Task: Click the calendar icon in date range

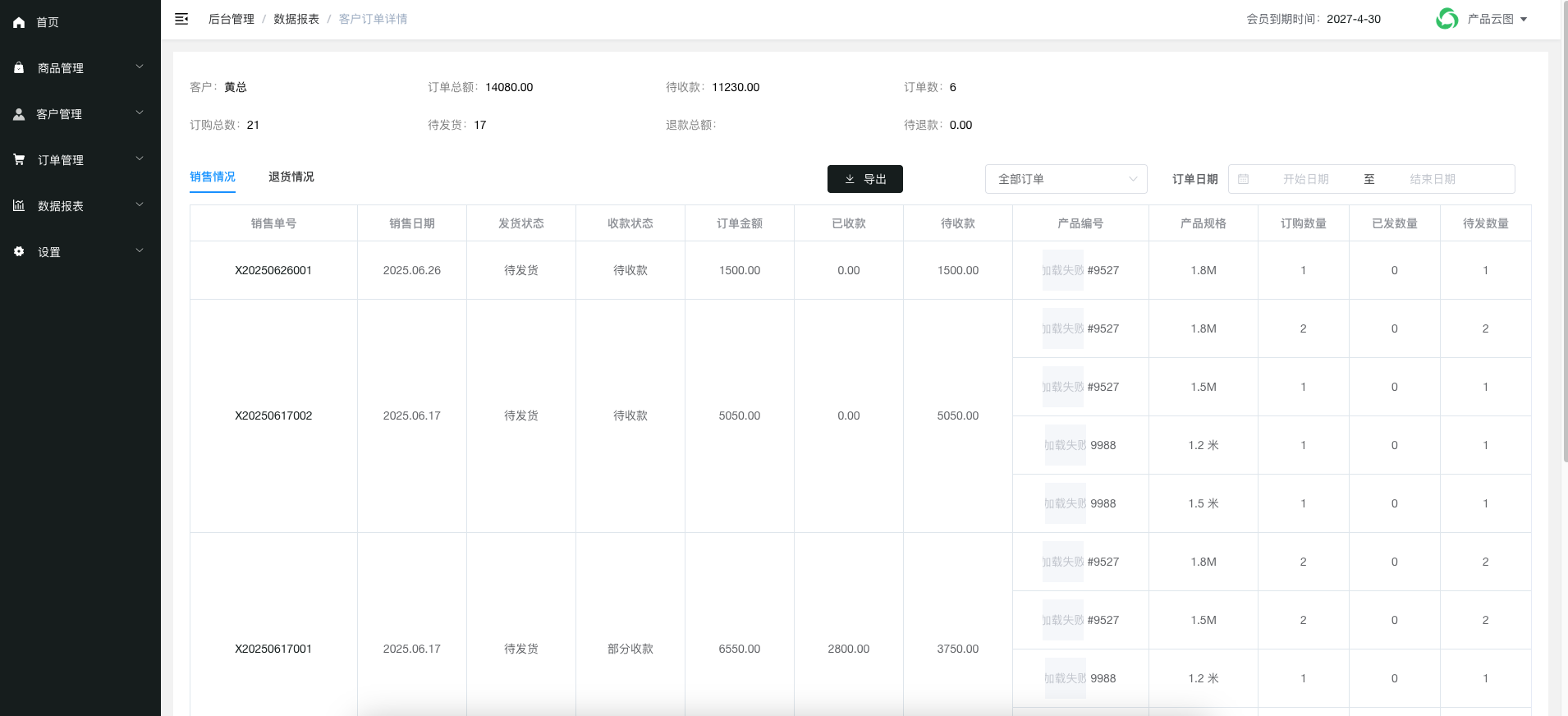Action: 1244,179
